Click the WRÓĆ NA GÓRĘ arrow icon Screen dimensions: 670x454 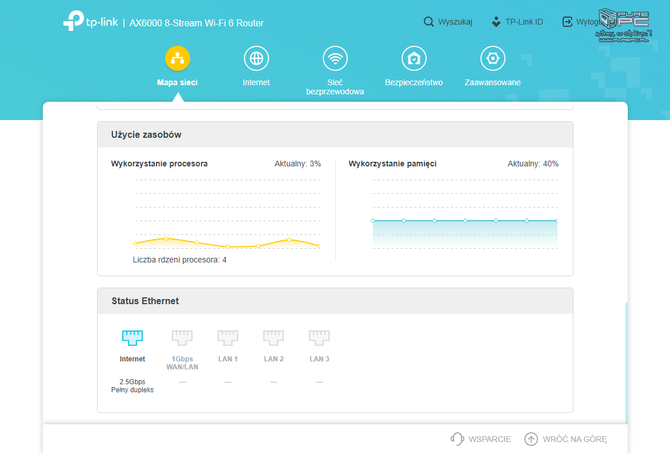click(531, 439)
